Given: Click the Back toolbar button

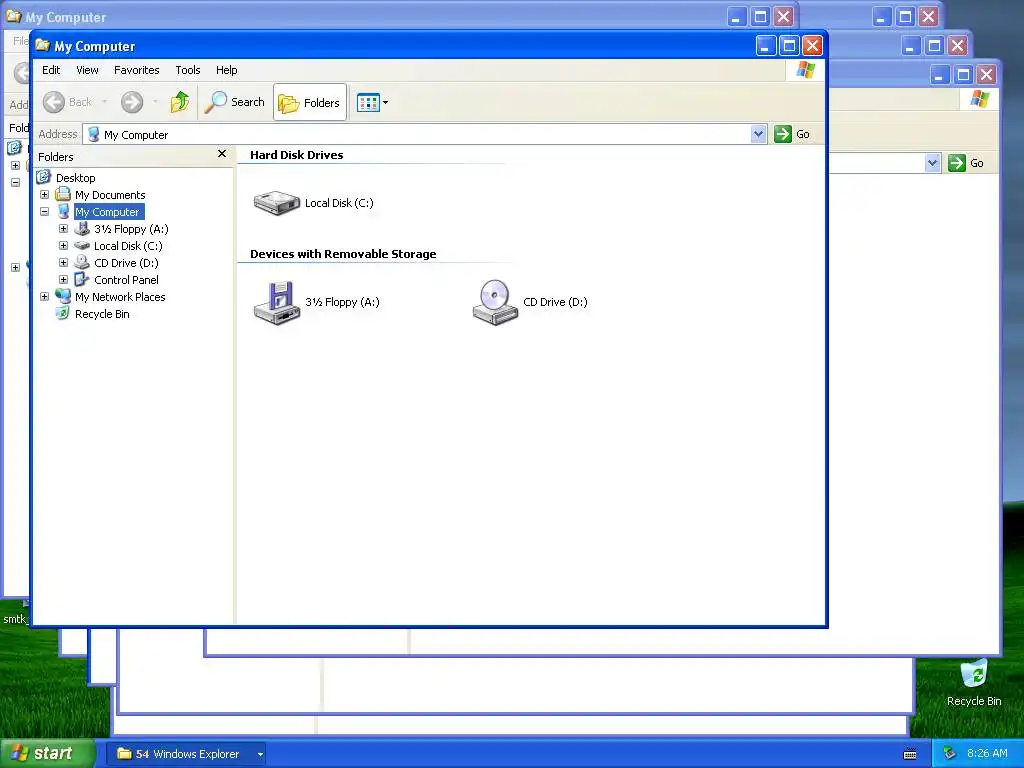Looking at the screenshot, I should (x=67, y=102).
